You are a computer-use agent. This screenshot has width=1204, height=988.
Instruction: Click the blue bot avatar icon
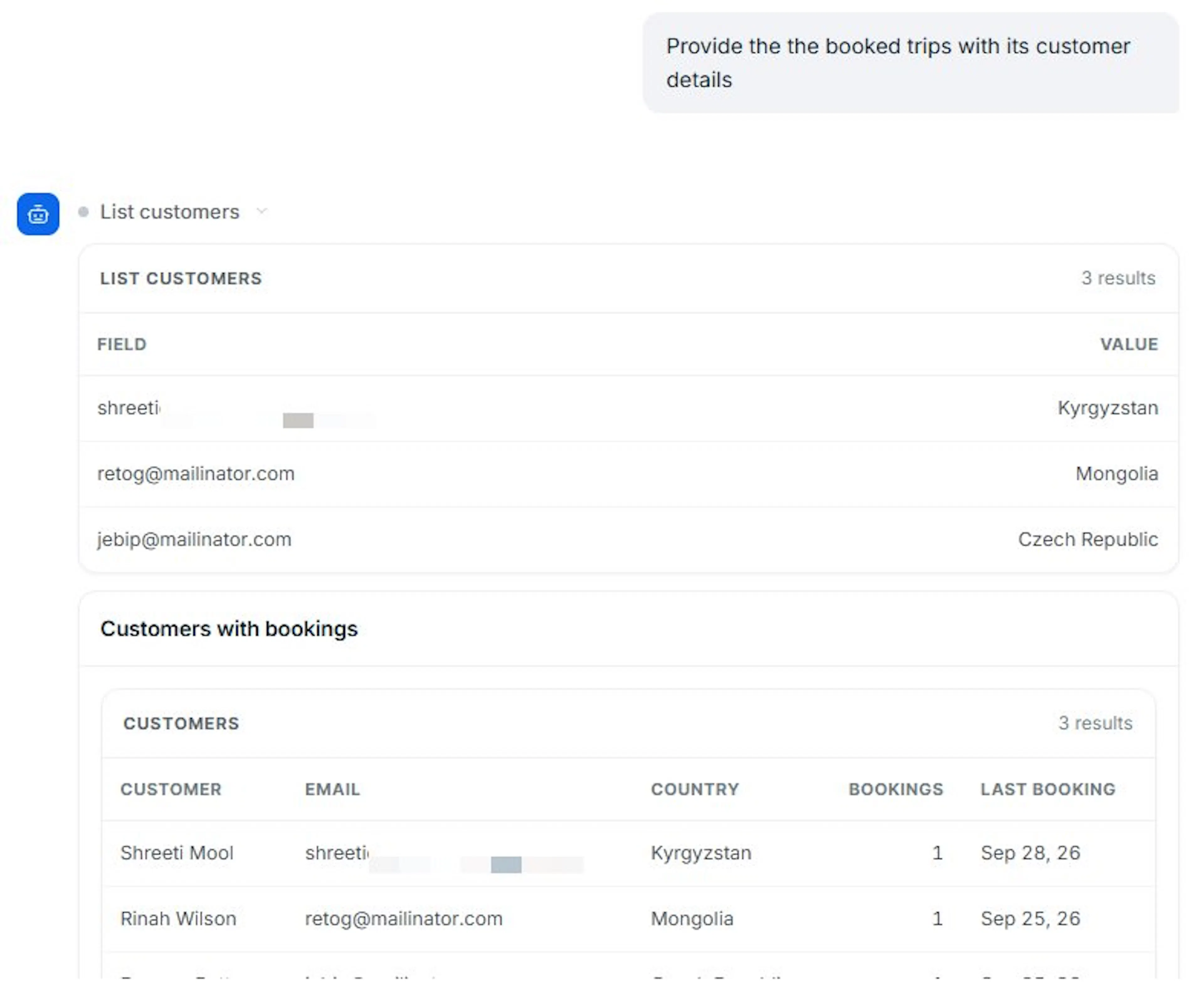38,214
